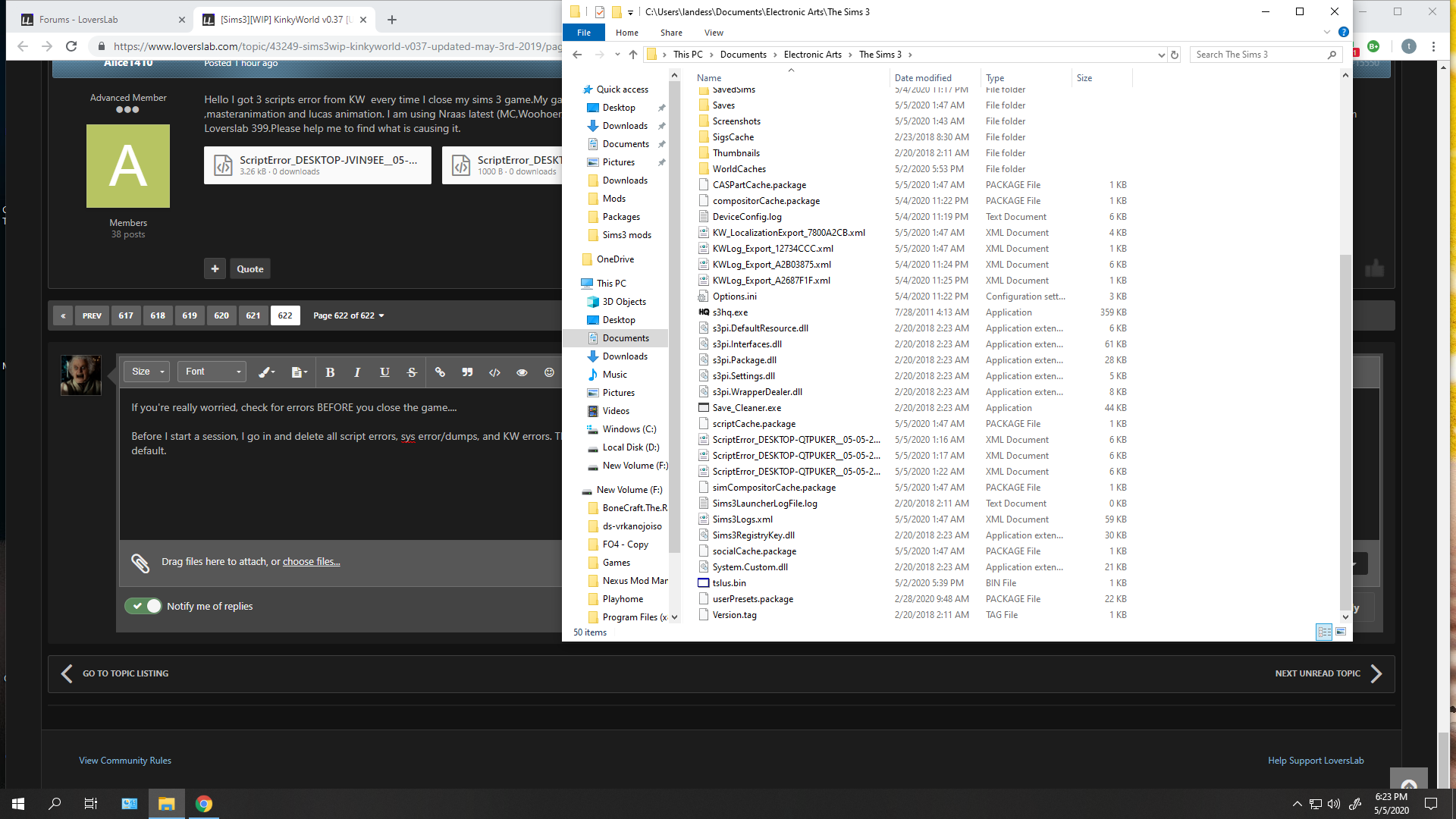Viewport: 1456px width, 819px height.
Task: Open the text color brush dropdown
Action: tap(266, 372)
